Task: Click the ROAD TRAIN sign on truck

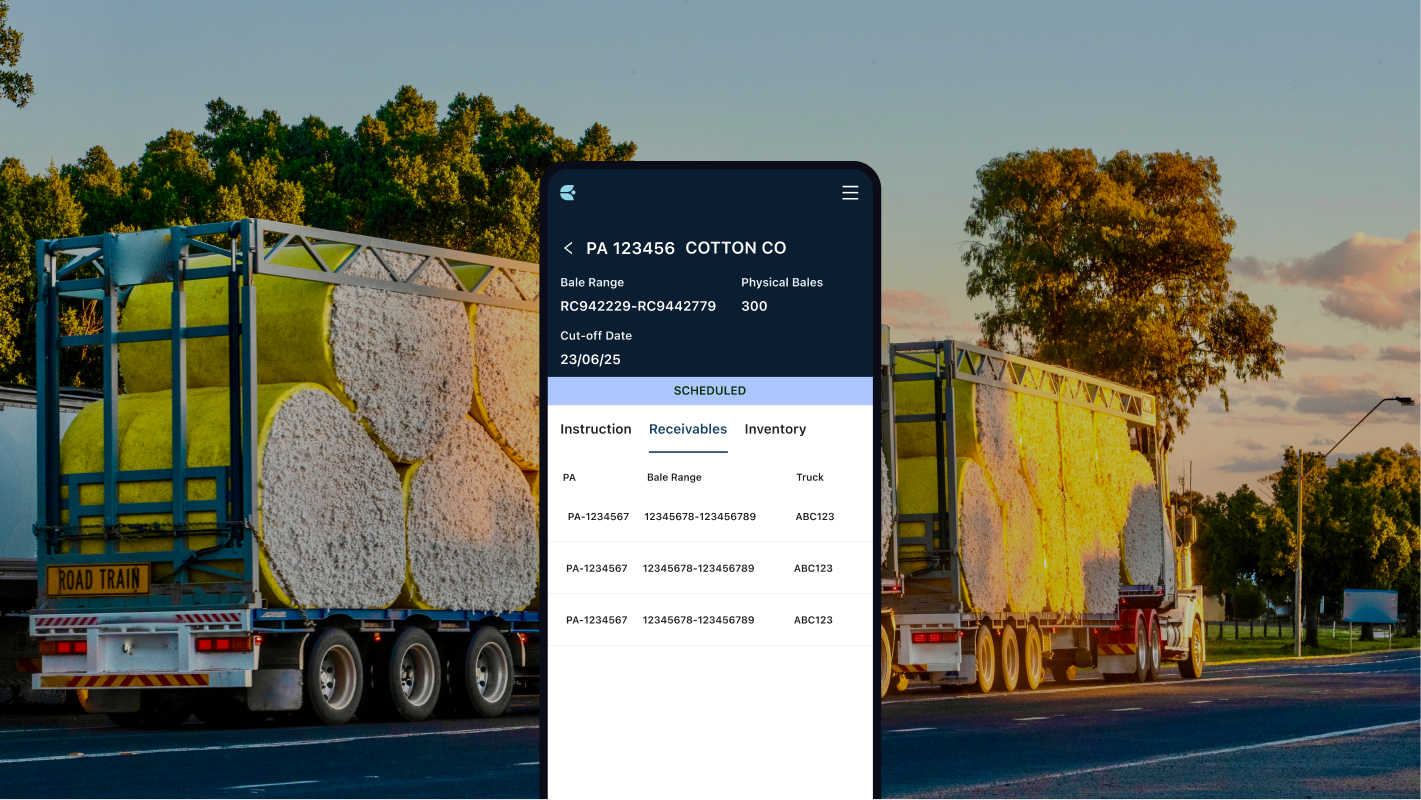Action: point(98,579)
